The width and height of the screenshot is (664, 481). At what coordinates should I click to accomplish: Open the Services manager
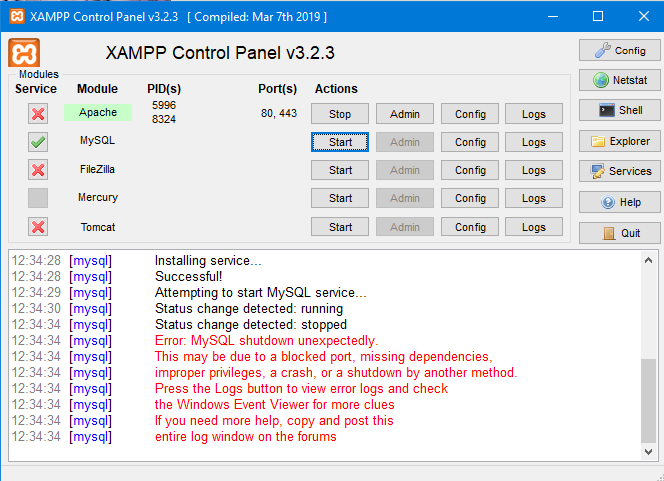[x=619, y=171]
